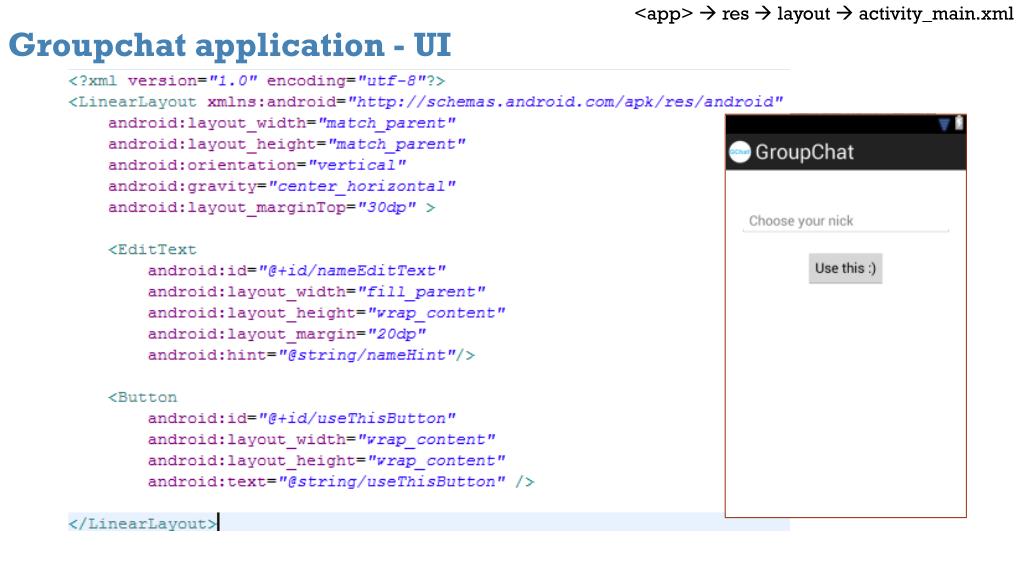Click the path text ending in 'activity_main.xml'
Screen dimensions: 1024x576
824,14
